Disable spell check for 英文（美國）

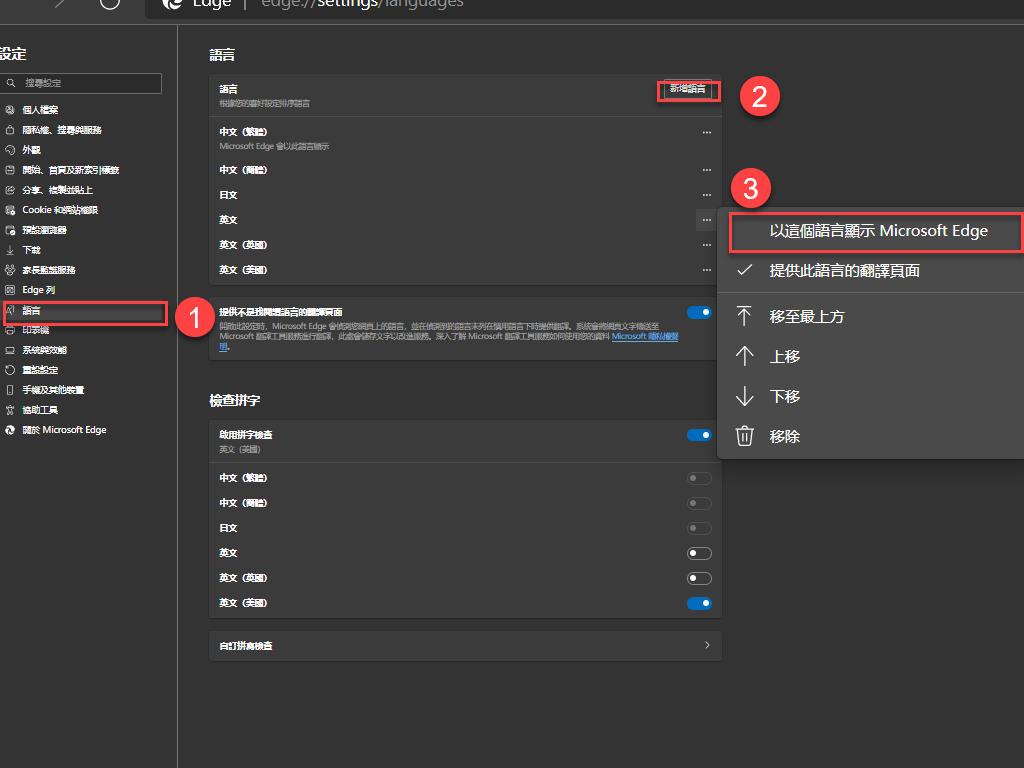pyautogui.click(x=699, y=603)
